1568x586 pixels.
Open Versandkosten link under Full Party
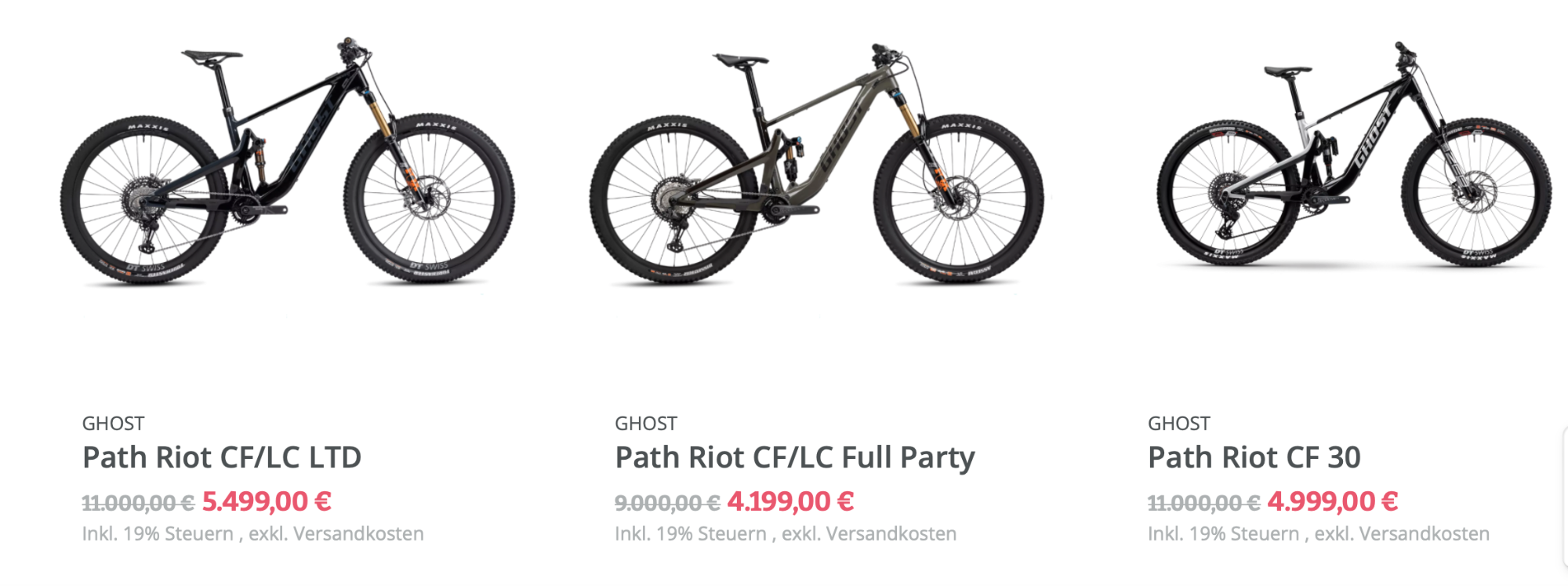point(891,534)
